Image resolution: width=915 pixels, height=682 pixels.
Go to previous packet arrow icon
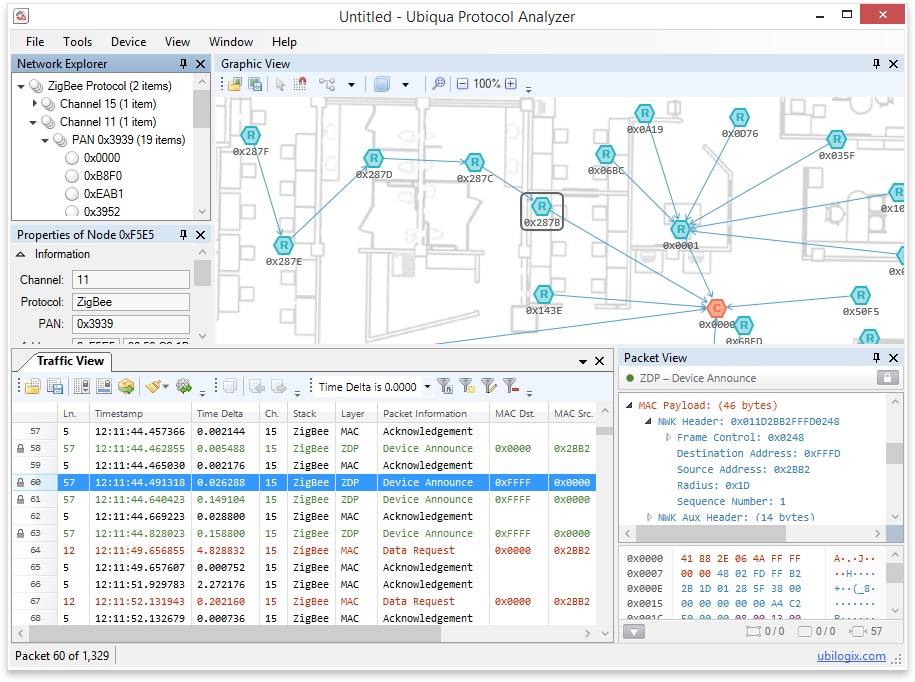257,386
